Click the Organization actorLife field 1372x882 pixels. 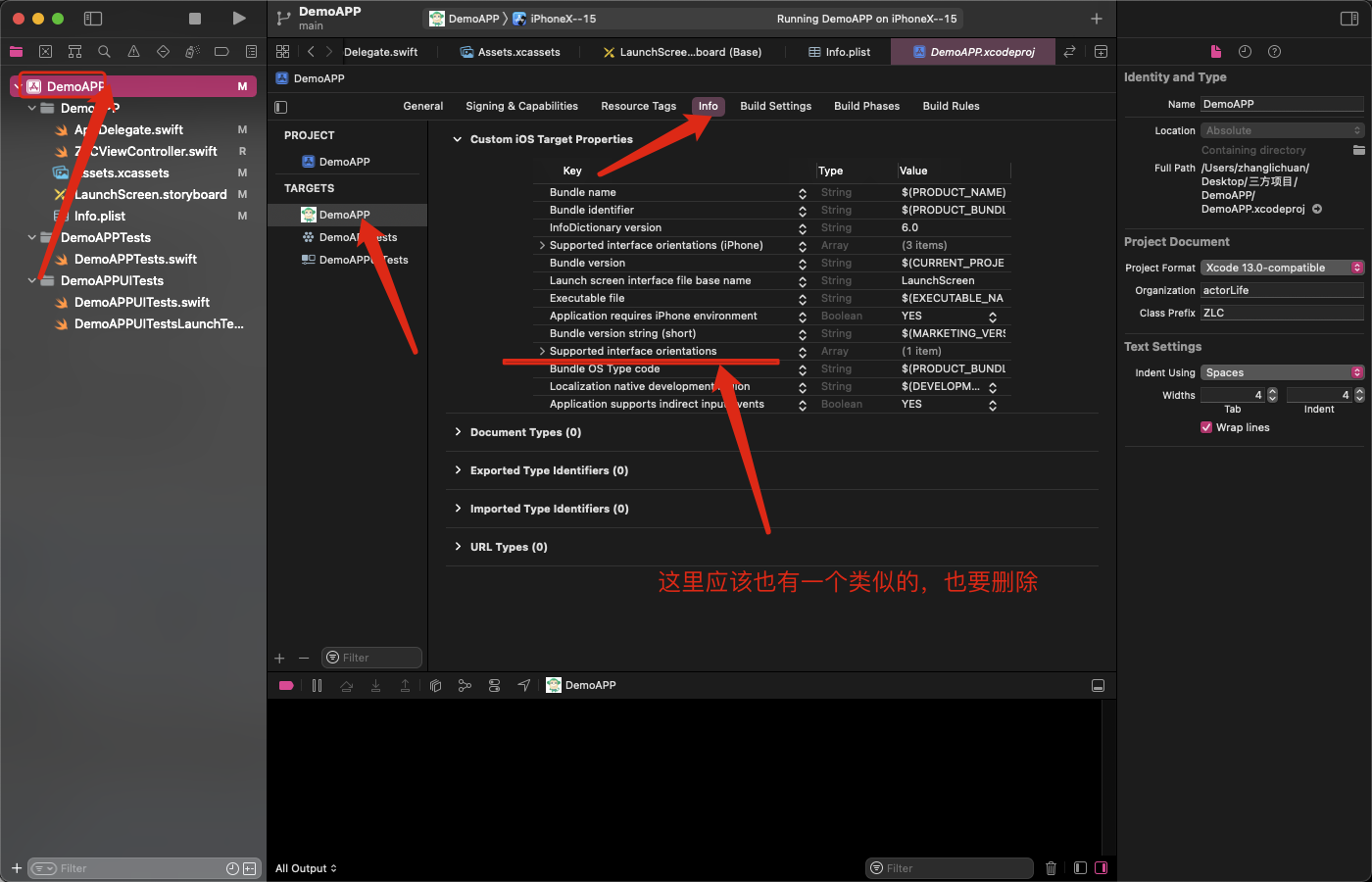(x=1282, y=290)
